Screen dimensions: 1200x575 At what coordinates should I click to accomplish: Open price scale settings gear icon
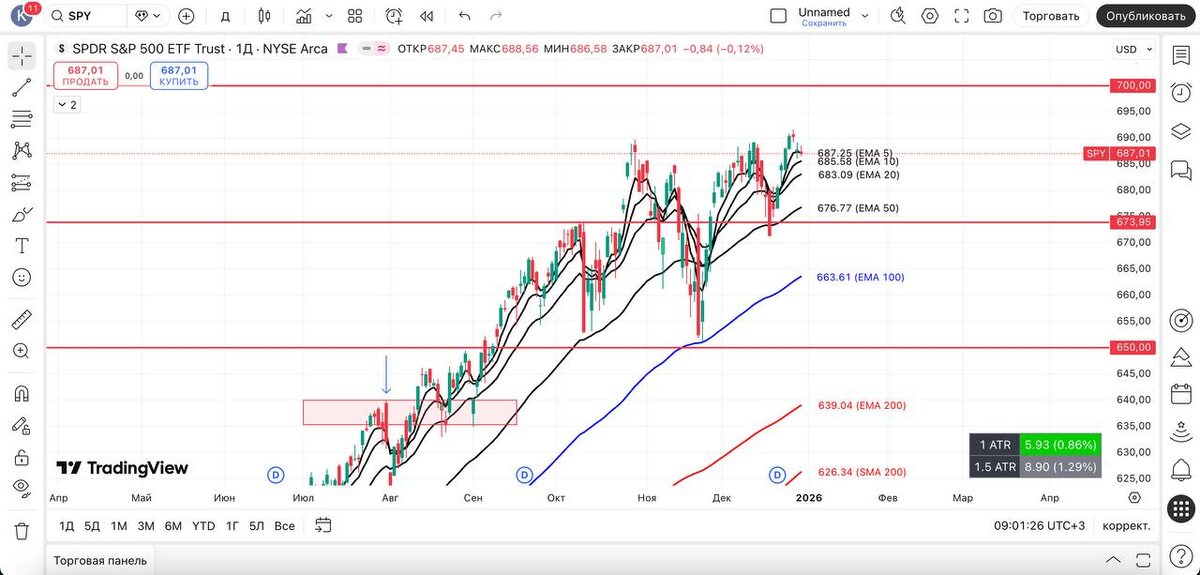1134,496
